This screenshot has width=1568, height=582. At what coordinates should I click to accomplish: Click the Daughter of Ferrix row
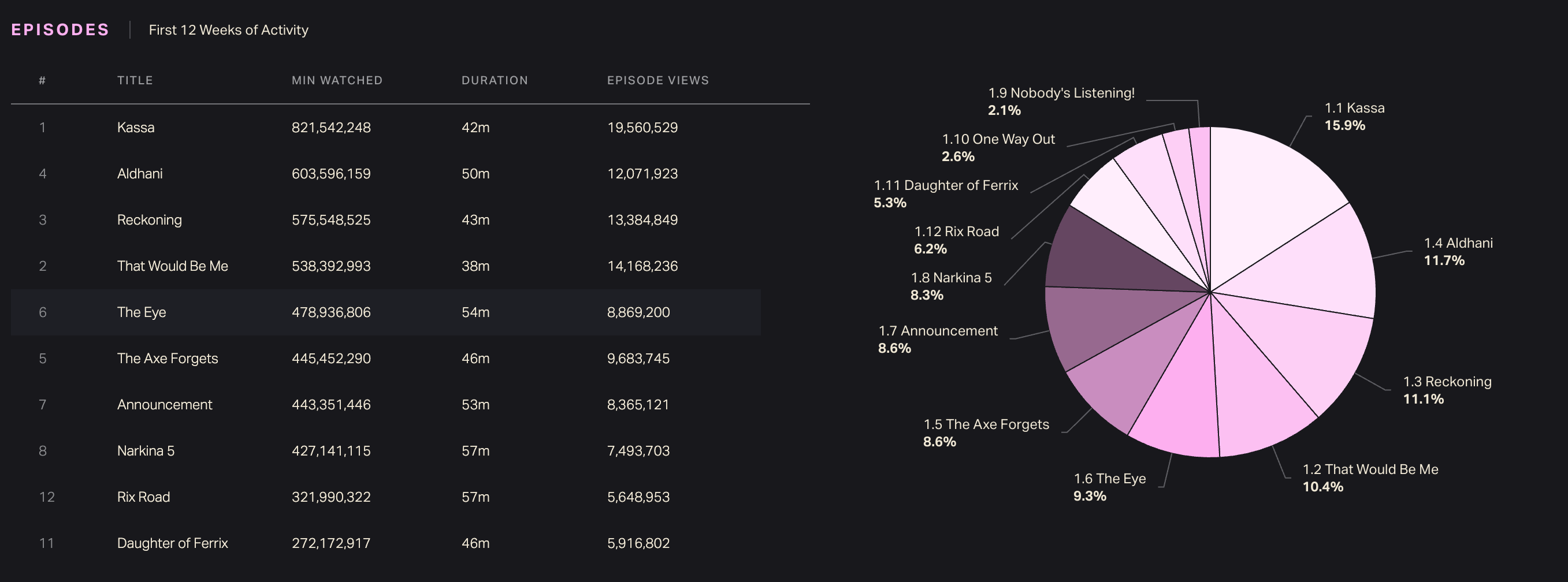(x=385, y=543)
